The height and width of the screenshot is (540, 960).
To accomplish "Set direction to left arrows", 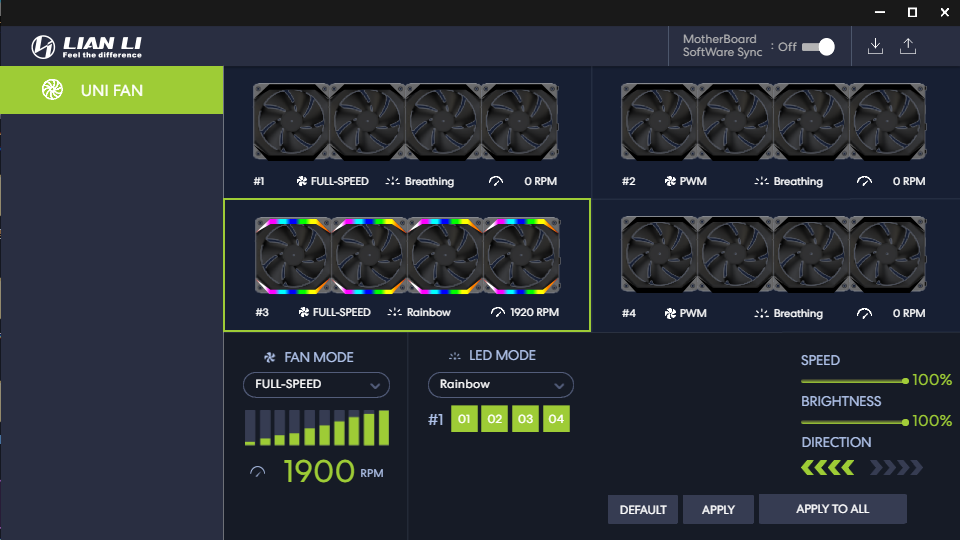I will 827,468.
